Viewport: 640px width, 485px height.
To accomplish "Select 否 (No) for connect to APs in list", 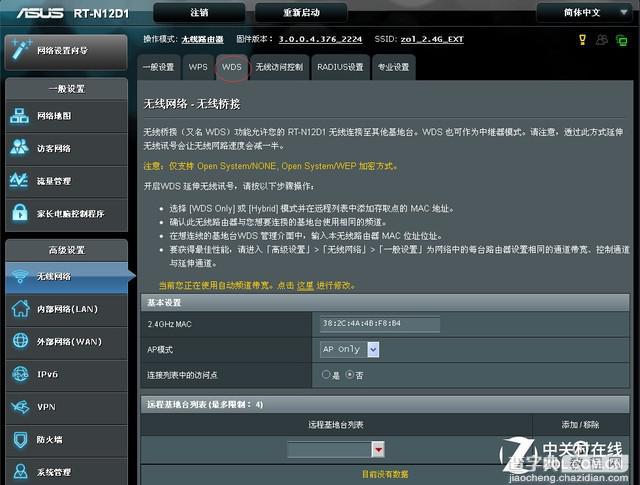I will pos(350,374).
